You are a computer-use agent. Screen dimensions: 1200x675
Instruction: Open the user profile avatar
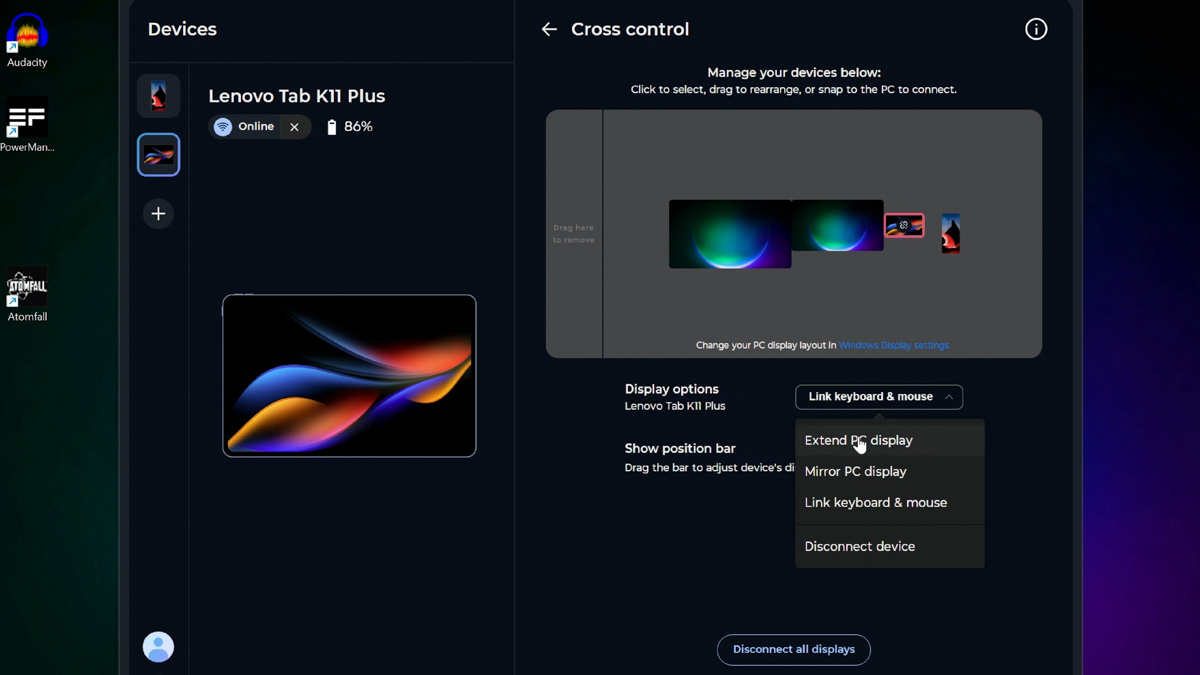(158, 647)
